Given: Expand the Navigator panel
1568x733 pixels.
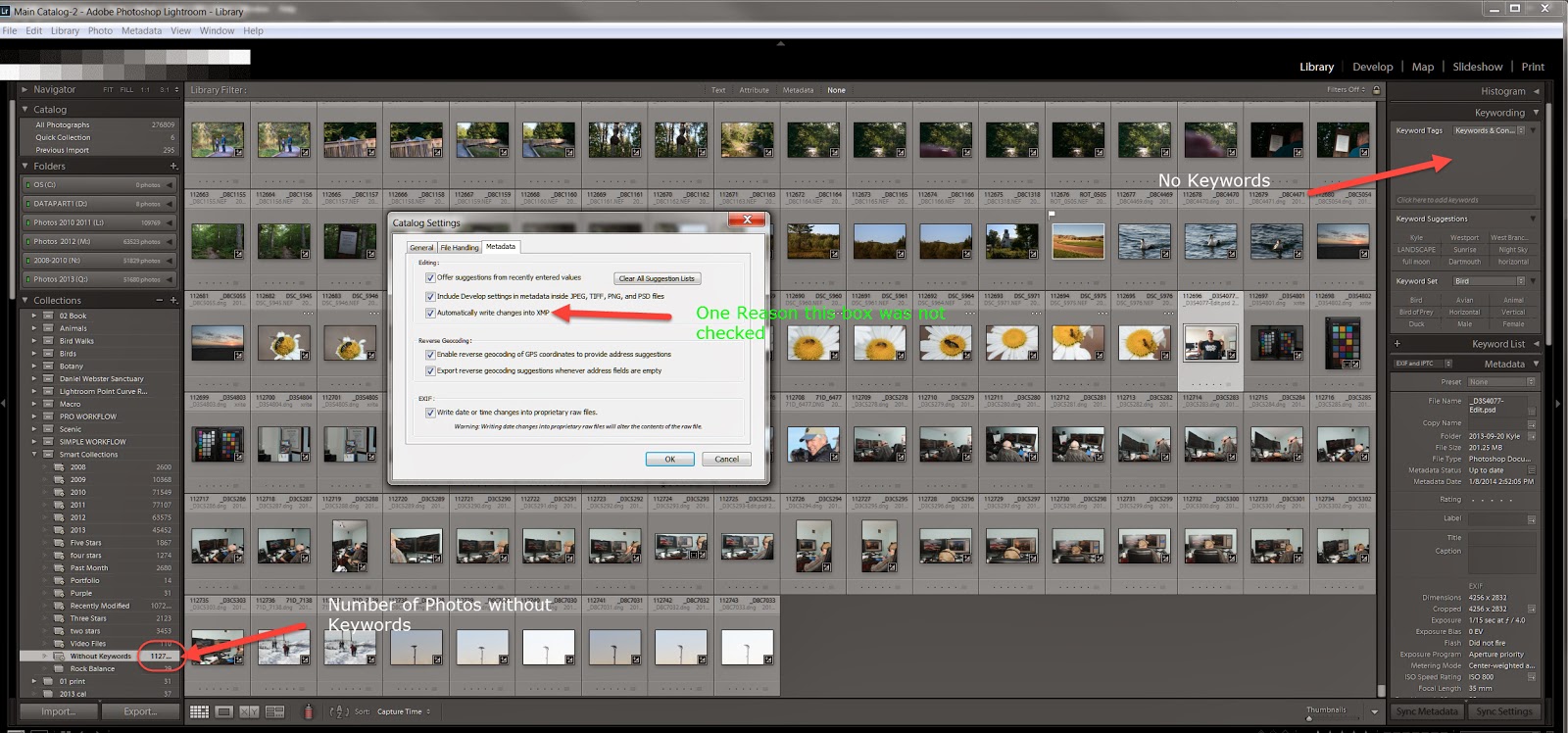Looking at the screenshot, I should [x=25, y=89].
